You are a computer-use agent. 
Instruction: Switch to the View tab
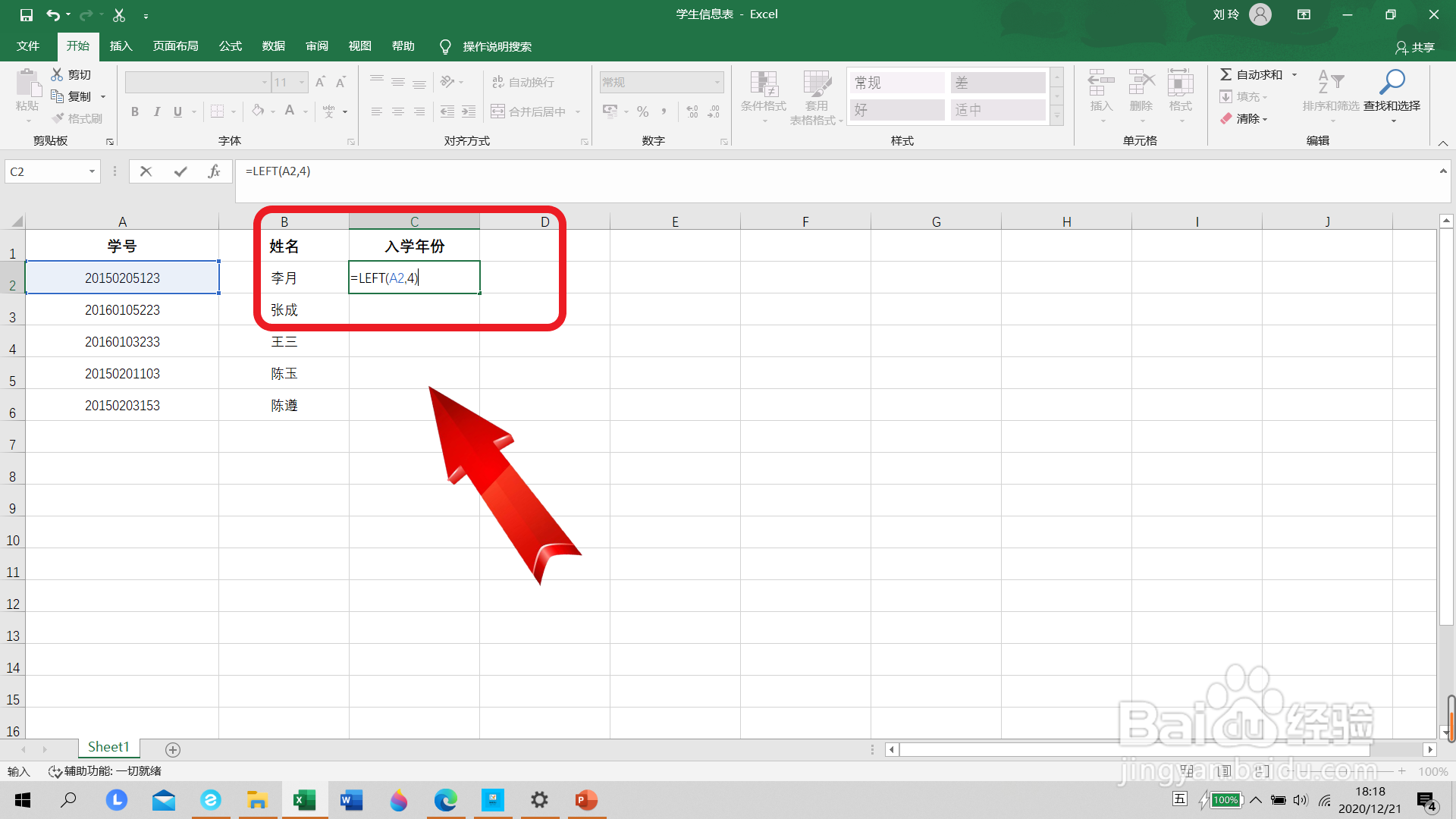click(360, 46)
